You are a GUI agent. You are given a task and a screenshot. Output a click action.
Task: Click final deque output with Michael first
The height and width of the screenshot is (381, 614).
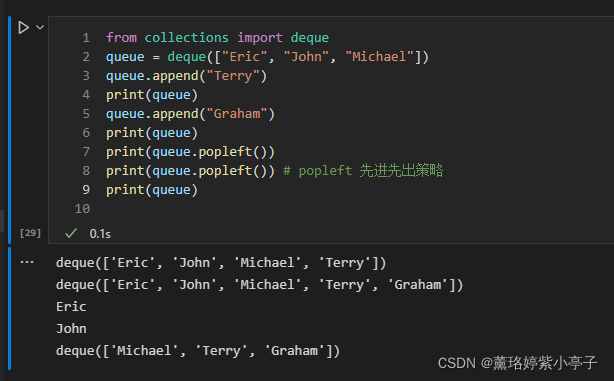tap(198, 350)
